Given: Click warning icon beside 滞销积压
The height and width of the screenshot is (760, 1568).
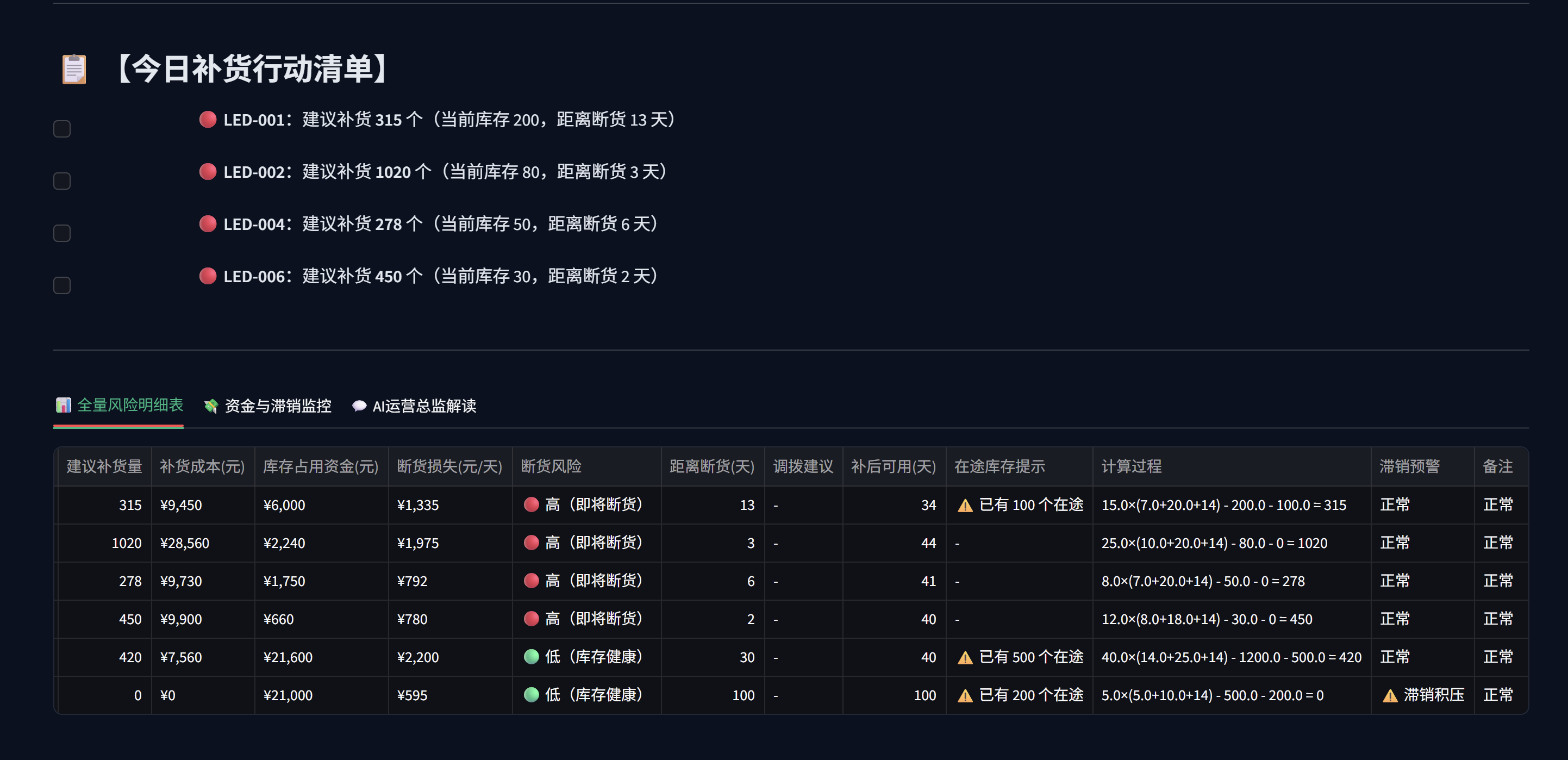Looking at the screenshot, I should (1390, 695).
